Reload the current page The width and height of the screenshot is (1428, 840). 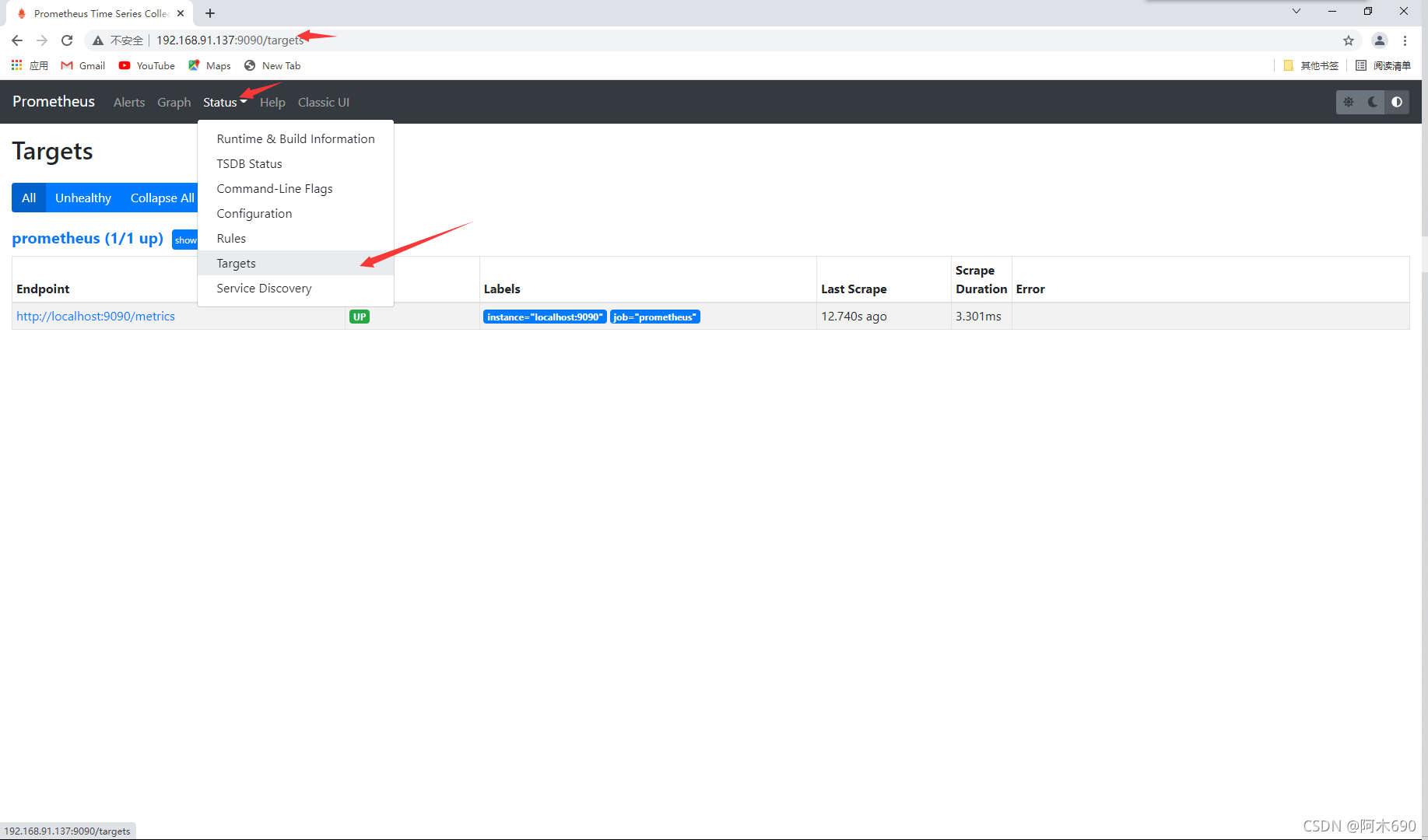[x=67, y=40]
